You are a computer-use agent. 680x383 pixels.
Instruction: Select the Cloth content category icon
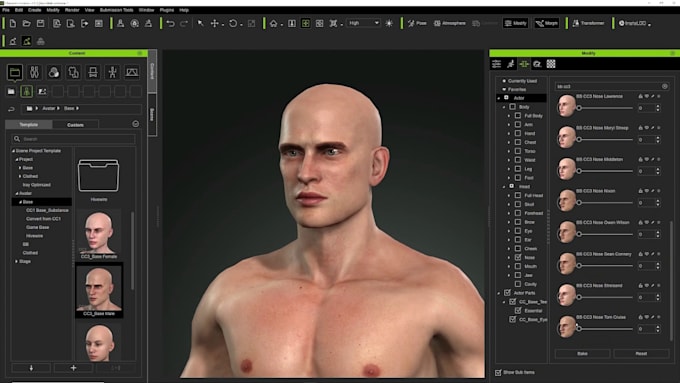pyautogui.click(x=73, y=72)
